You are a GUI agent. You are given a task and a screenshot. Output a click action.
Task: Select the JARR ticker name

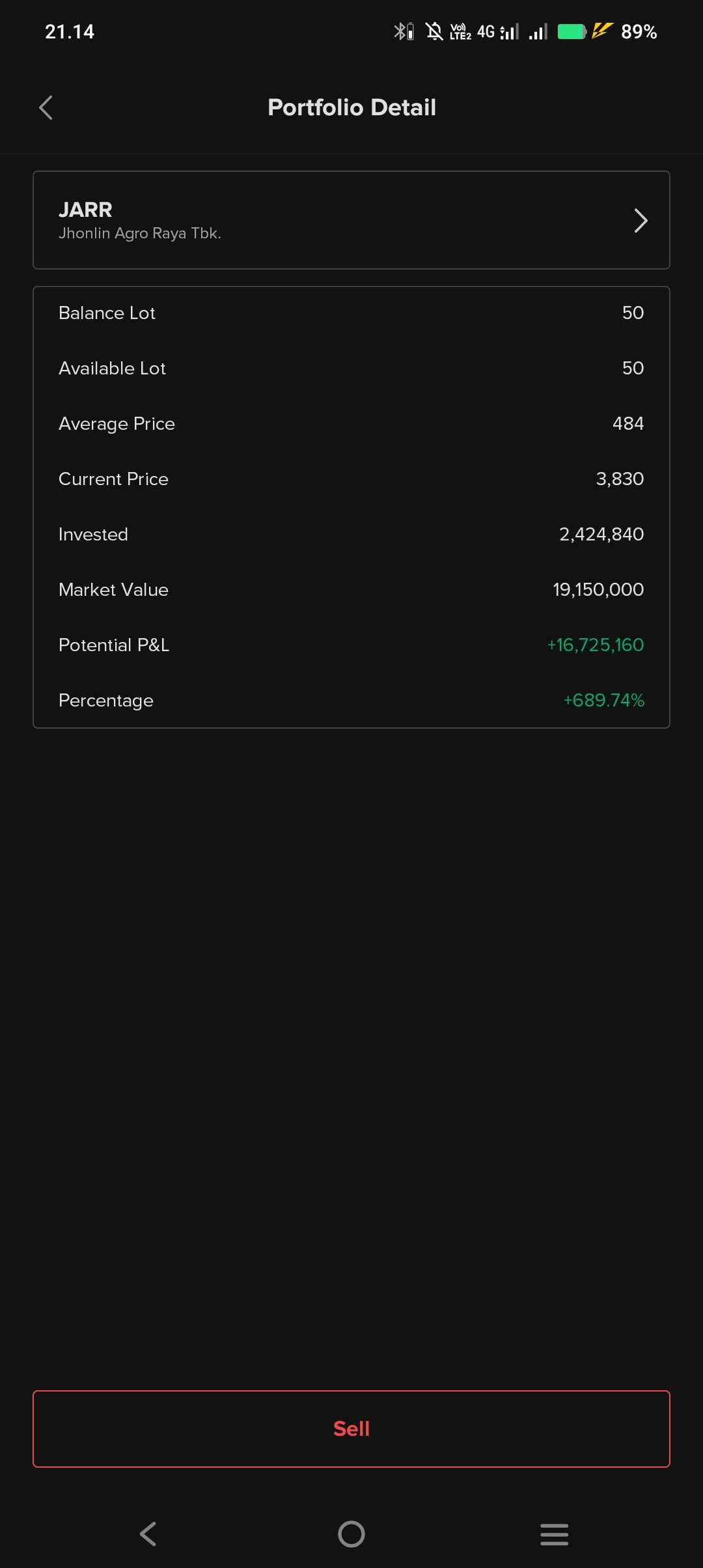85,210
